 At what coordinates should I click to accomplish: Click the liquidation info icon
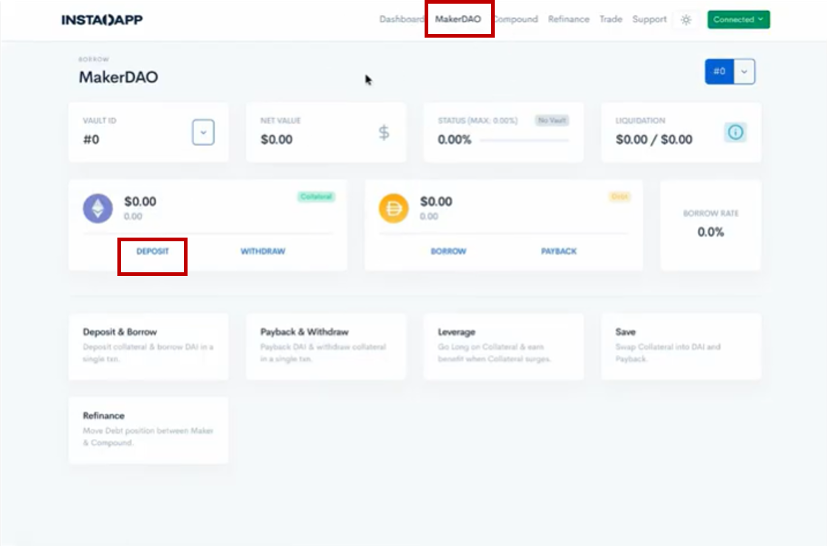(x=735, y=132)
